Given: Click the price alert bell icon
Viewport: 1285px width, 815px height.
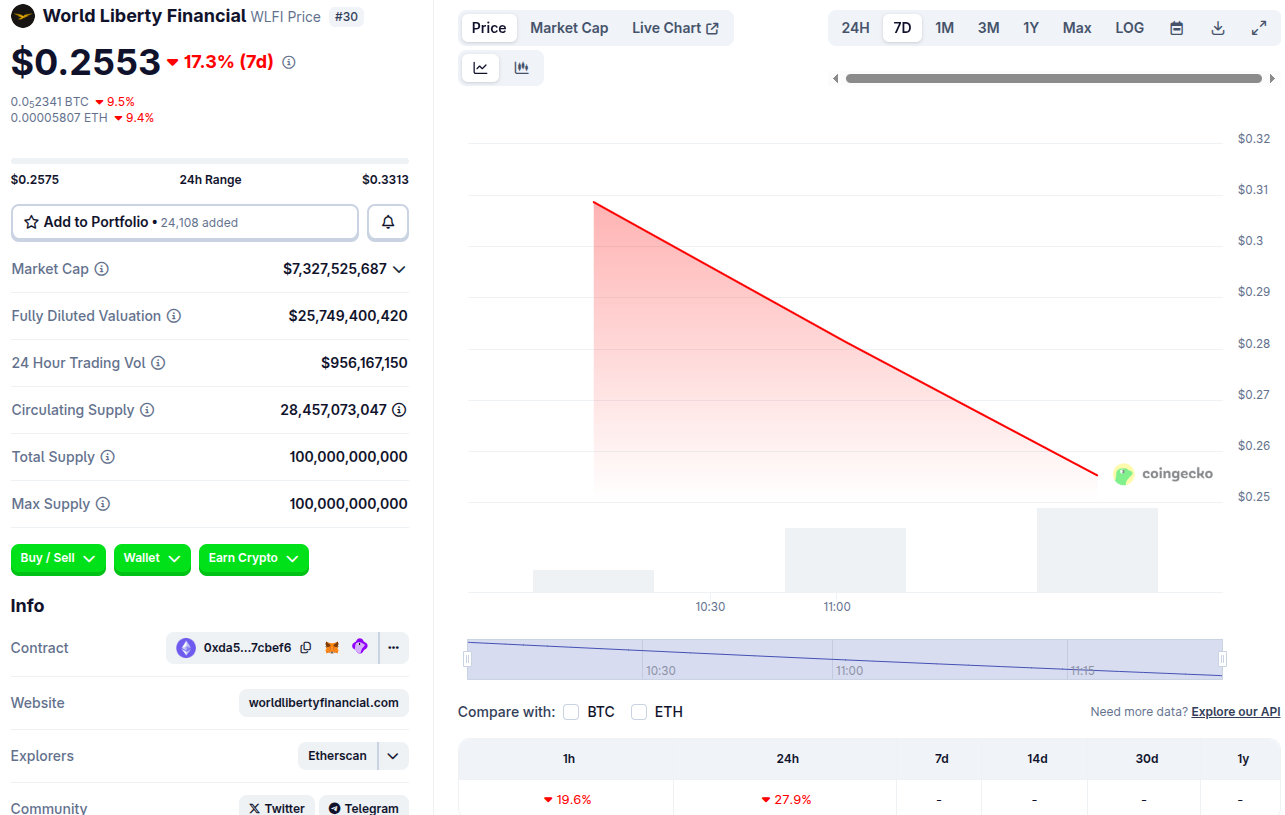Looking at the screenshot, I should (x=388, y=222).
